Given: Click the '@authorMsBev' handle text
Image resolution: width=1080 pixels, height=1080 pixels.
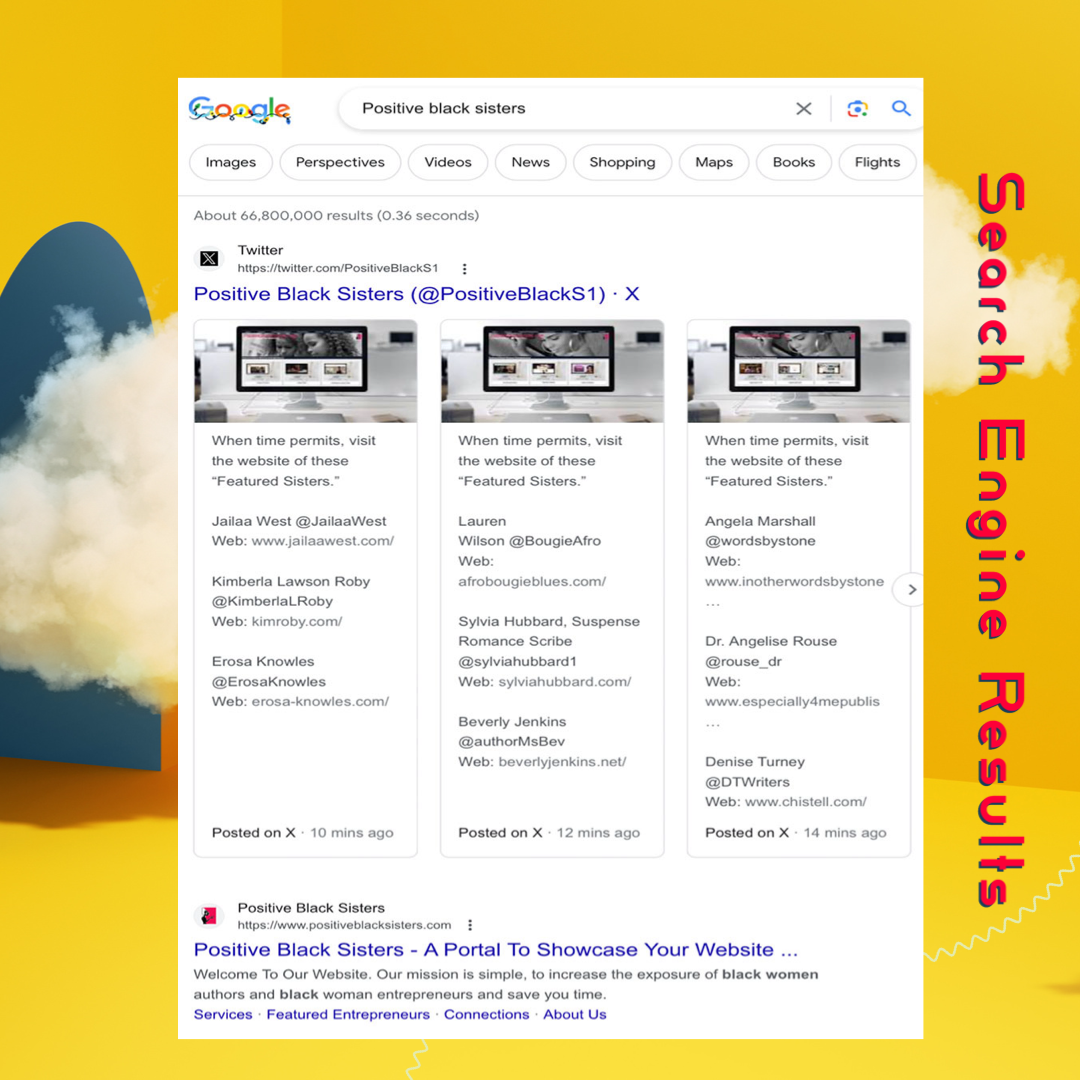Looking at the screenshot, I should tap(512, 742).
